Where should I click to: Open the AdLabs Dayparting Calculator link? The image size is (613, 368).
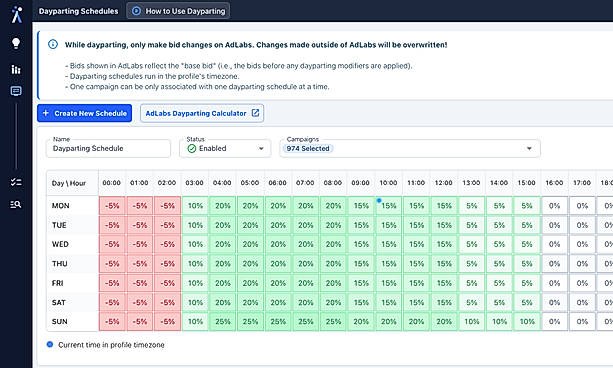[202, 113]
